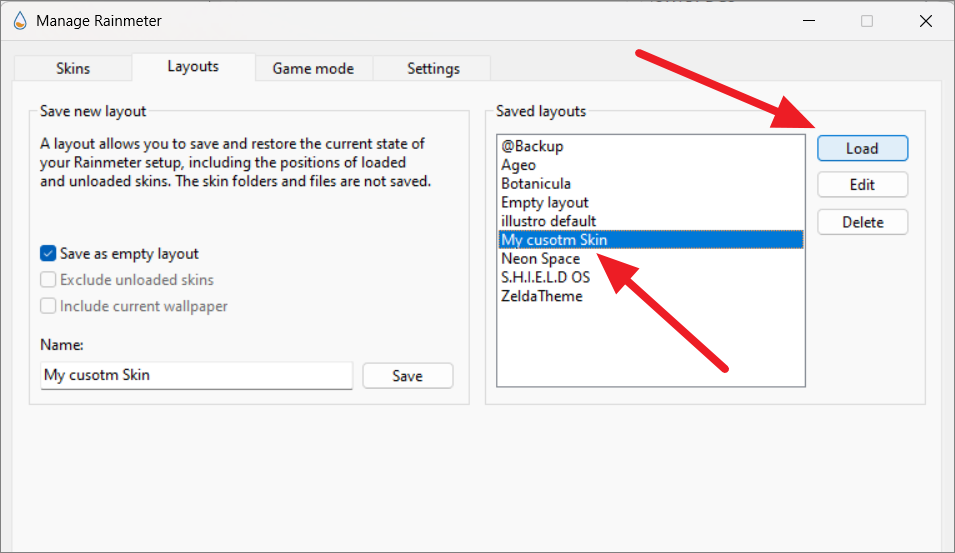Select illustro default layout
The width and height of the screenshot is (955, 553).
pos(651,221)
